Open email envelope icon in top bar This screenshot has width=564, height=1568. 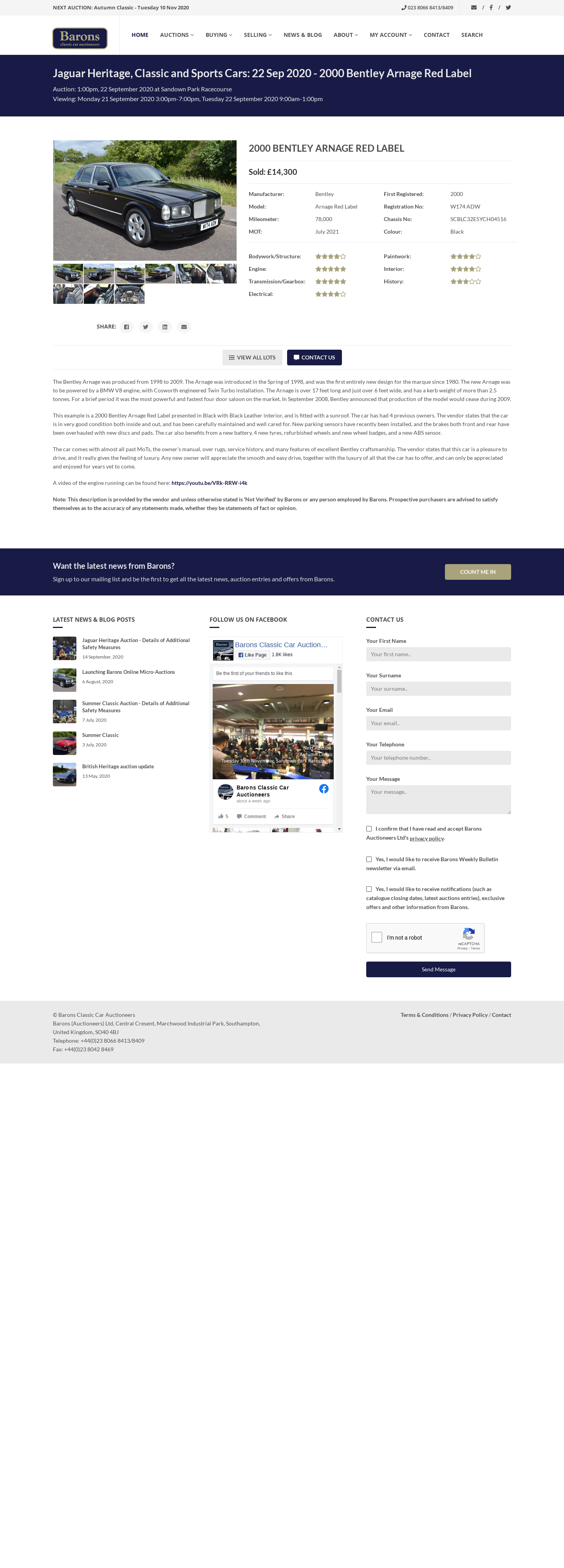click(x=474, y=7)
